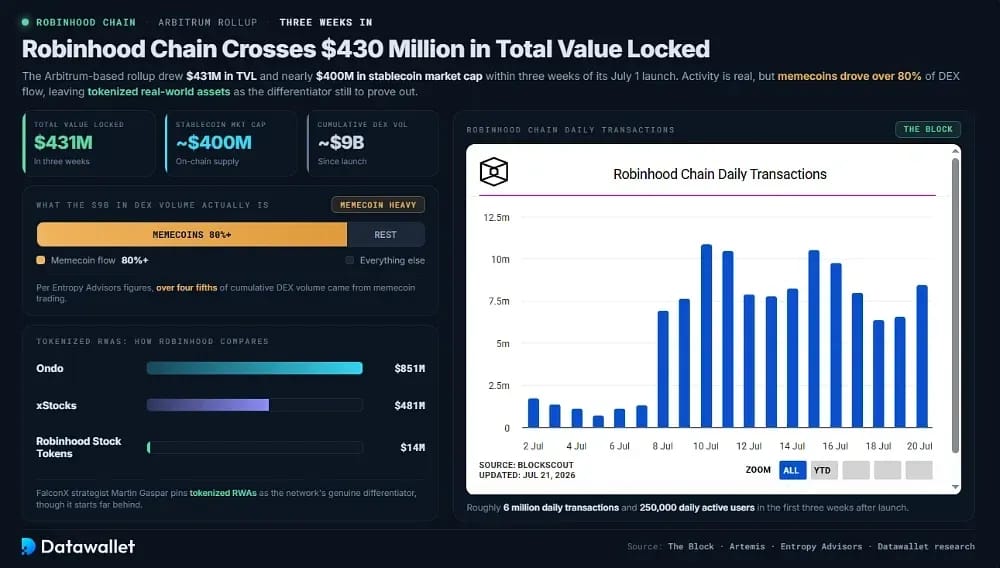Click 'Entropy Advisors' in footer sources

[821, 546]
